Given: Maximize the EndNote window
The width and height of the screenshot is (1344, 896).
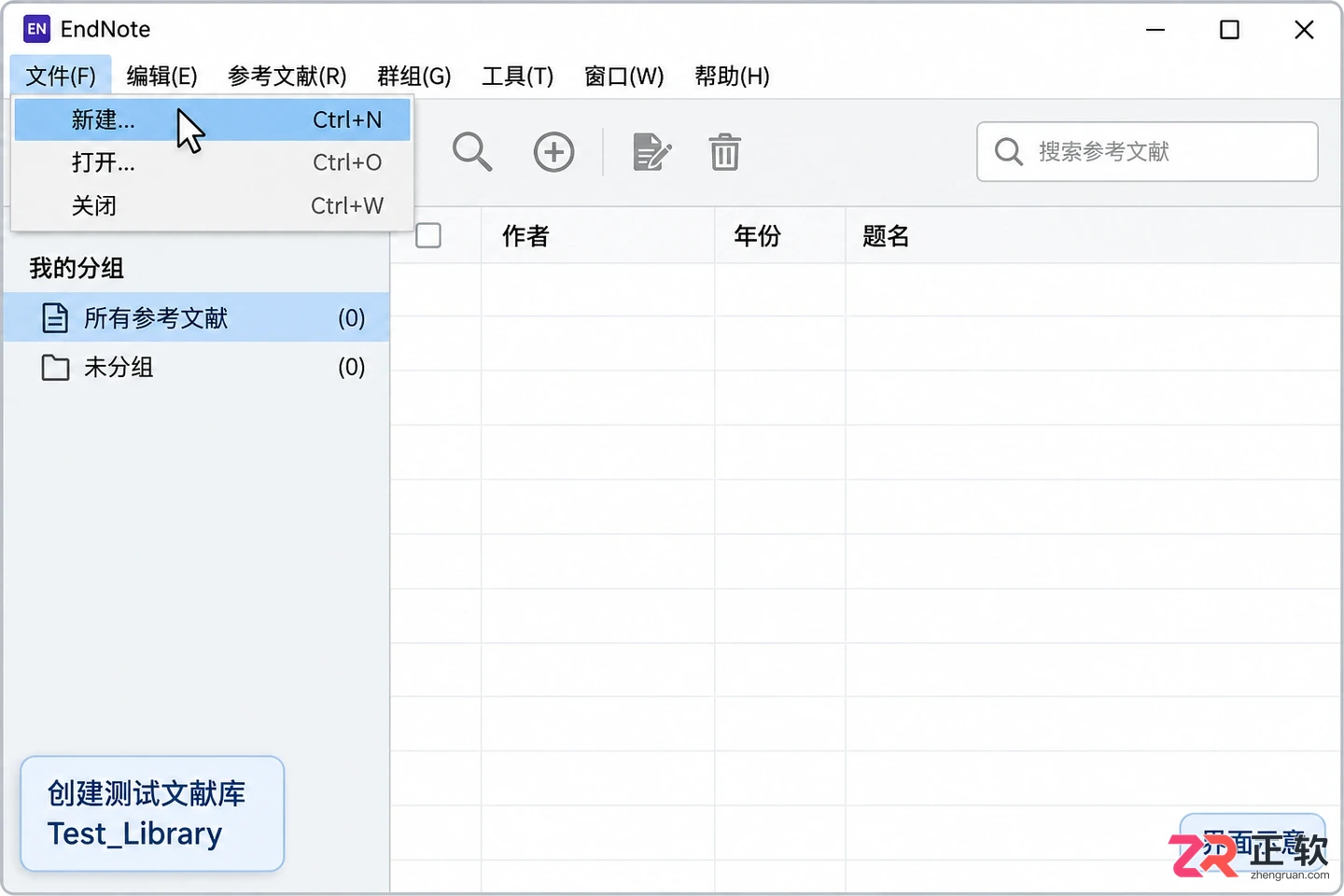Looking at the screenshot, I should click(1230, 30).
